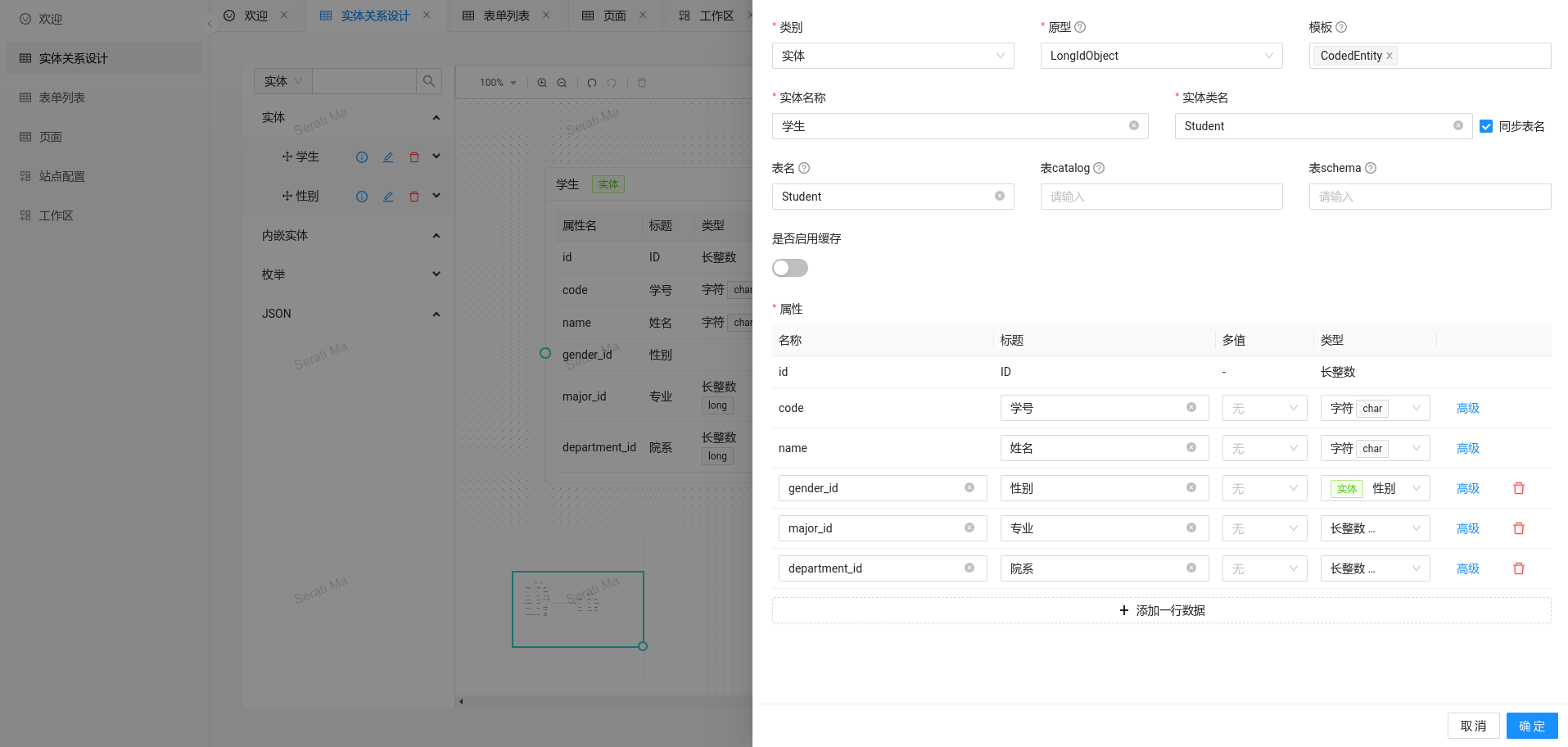1568x747 pixels.
Task: Click the delete icon on canvas toolbar
Action: click(x=642, y=83)
